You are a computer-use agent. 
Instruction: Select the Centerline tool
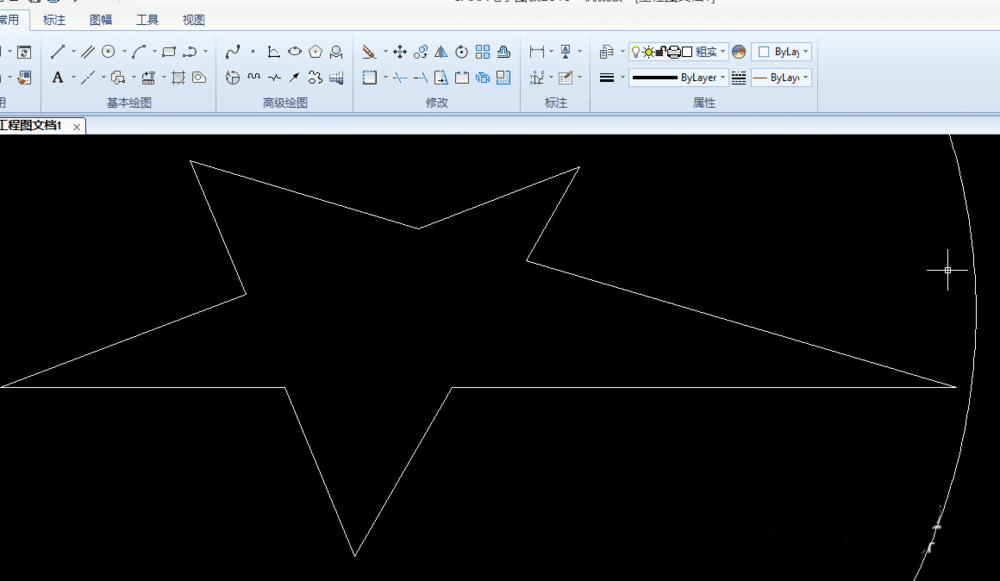click(x=87, y=78)
